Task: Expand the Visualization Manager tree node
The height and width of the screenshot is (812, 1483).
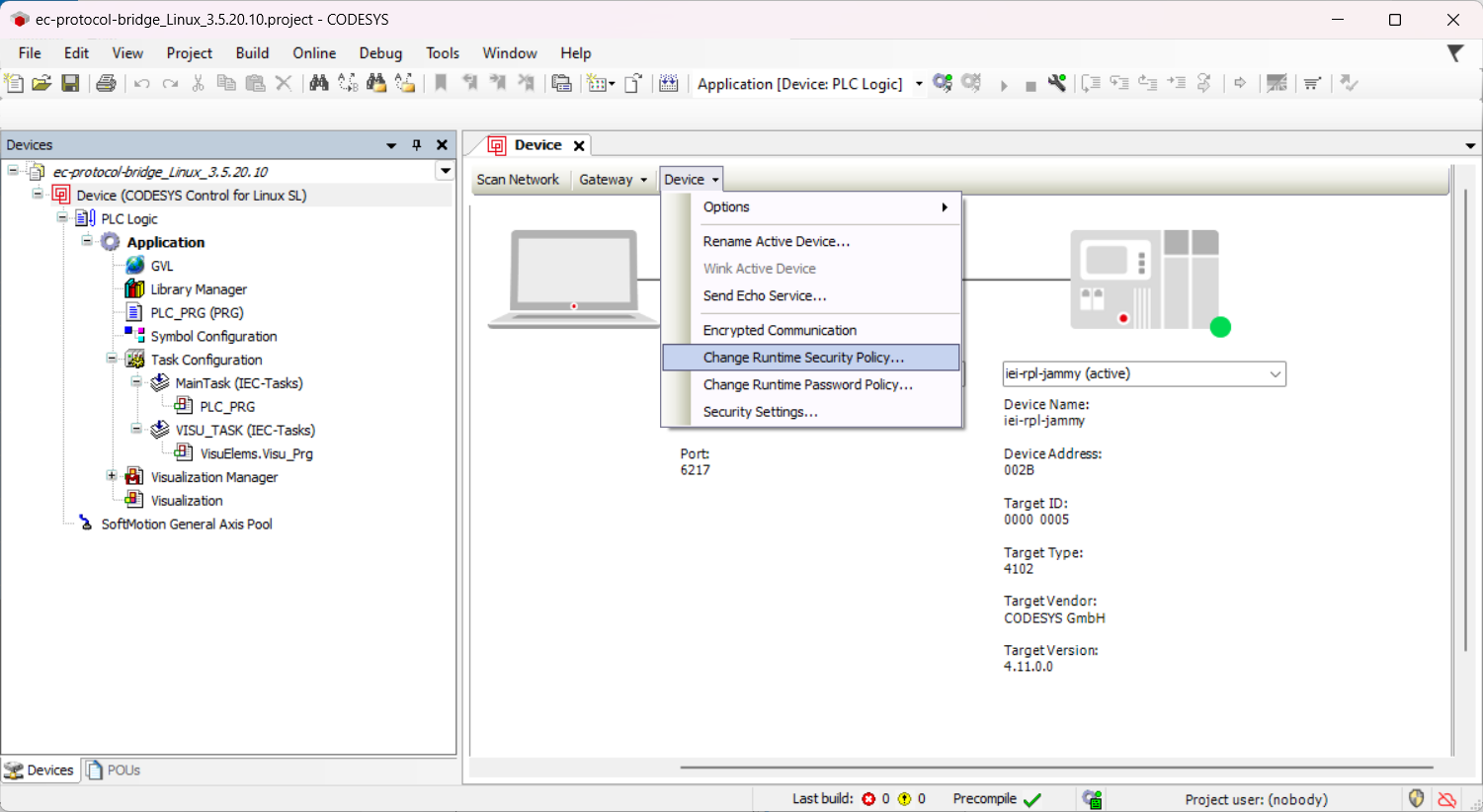Action: click(112, 476)
